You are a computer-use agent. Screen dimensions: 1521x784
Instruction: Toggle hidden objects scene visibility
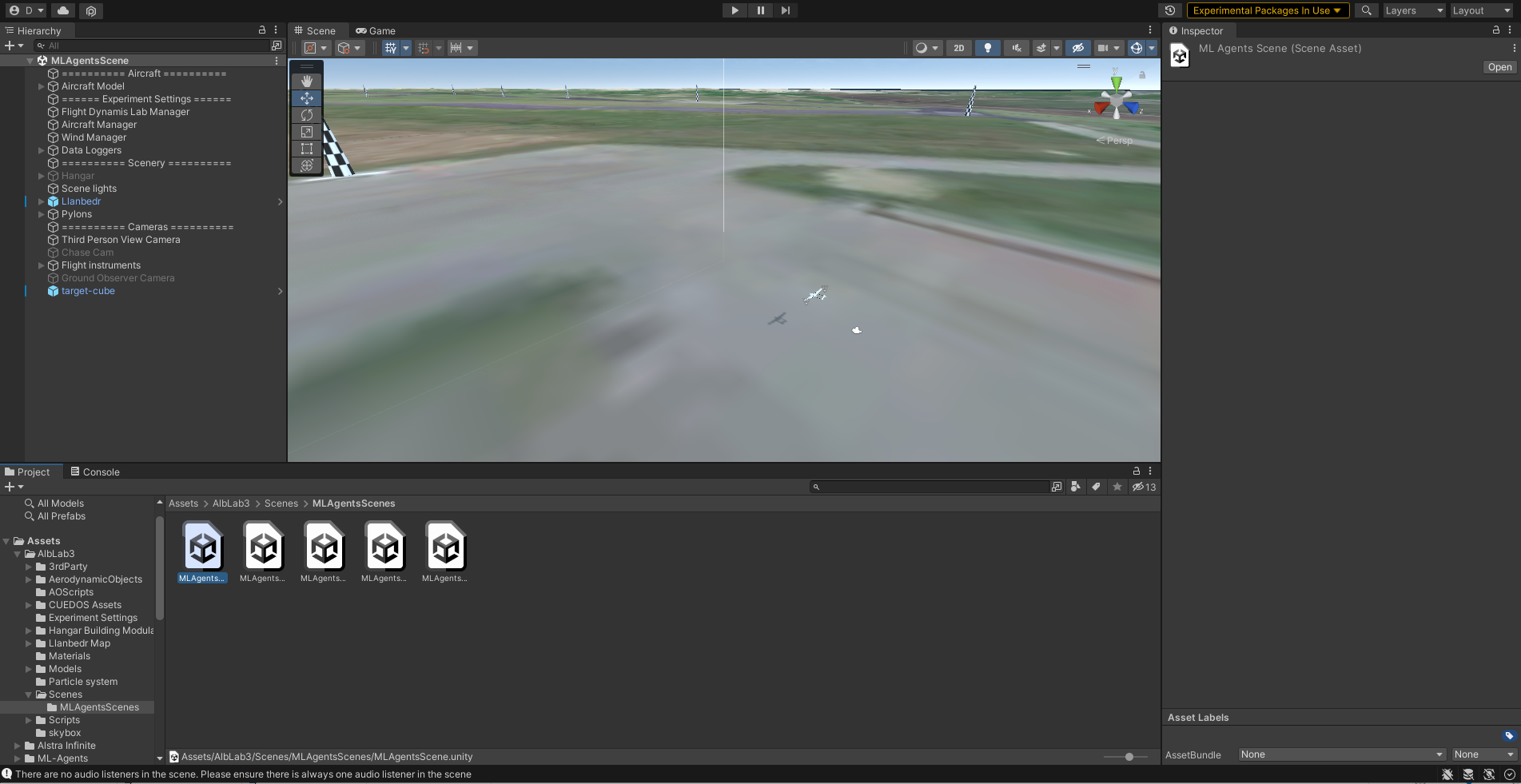(x=1078, y=48)
